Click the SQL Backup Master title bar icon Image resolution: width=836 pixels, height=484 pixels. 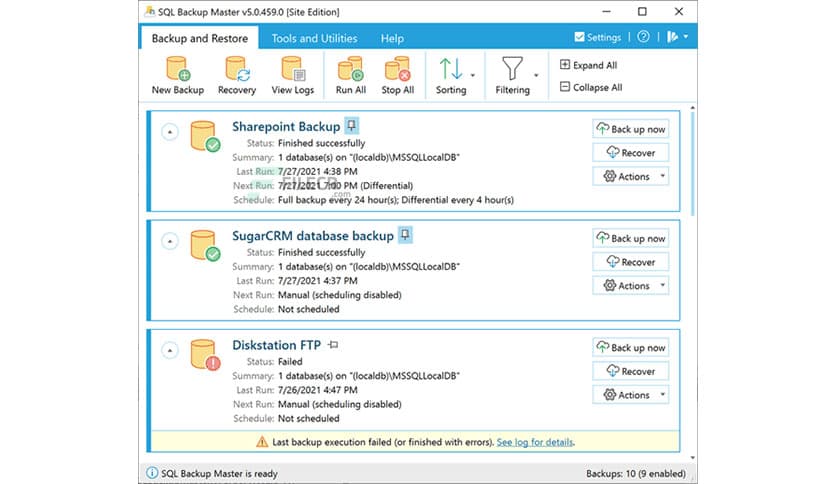click(150, 11)
